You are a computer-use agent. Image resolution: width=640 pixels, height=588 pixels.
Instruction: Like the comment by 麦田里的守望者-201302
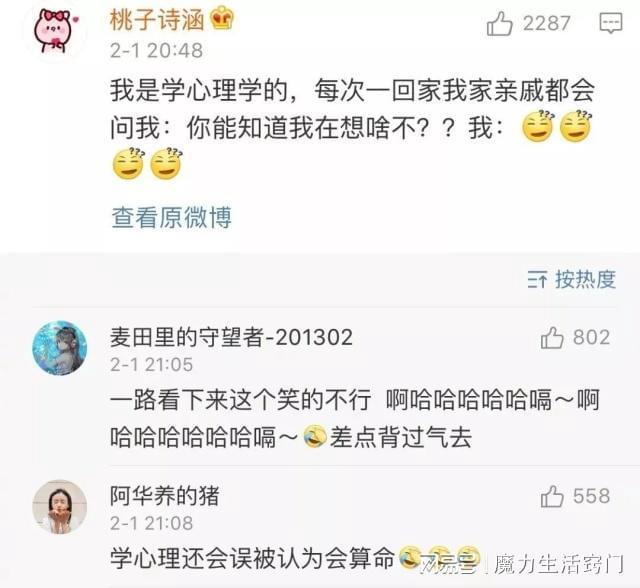click(x=552, y=337)
